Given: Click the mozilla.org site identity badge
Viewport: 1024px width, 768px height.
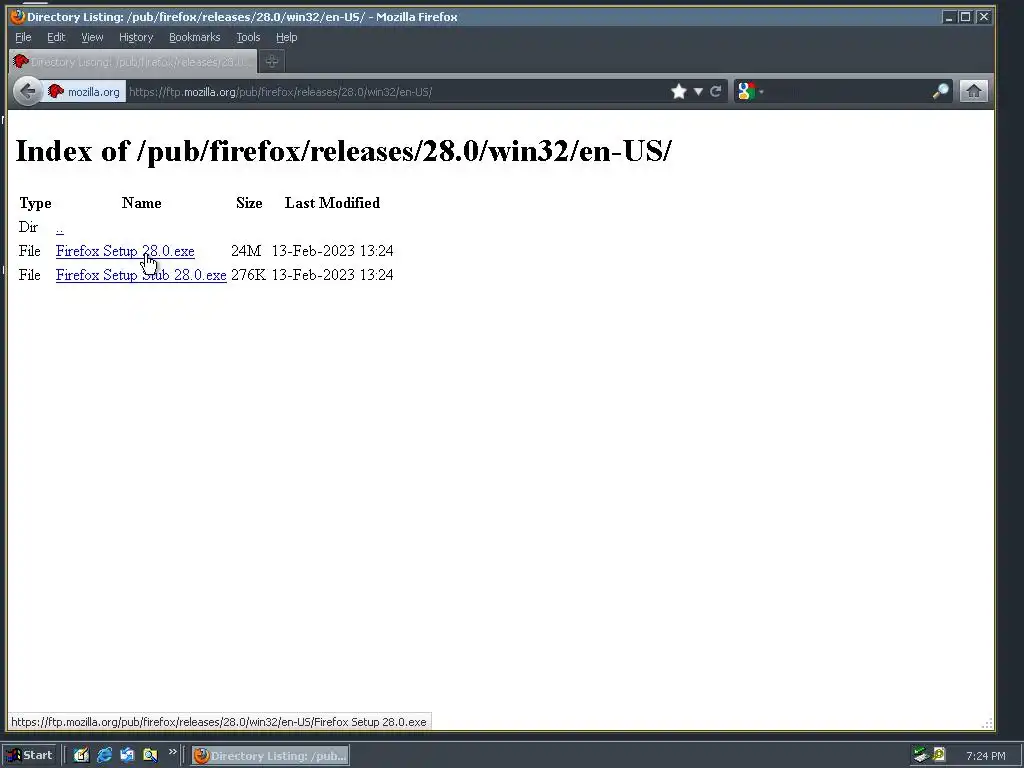Looking at the screenshot, I should point(84,92).
